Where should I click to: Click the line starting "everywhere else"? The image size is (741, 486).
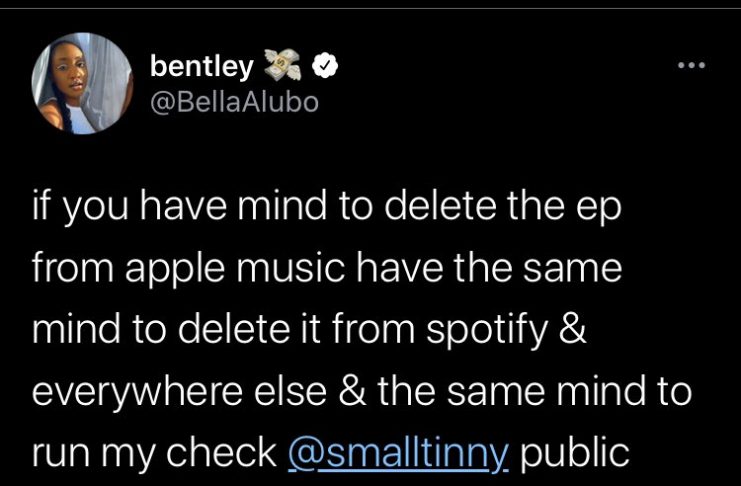click(x=362, y=391)
